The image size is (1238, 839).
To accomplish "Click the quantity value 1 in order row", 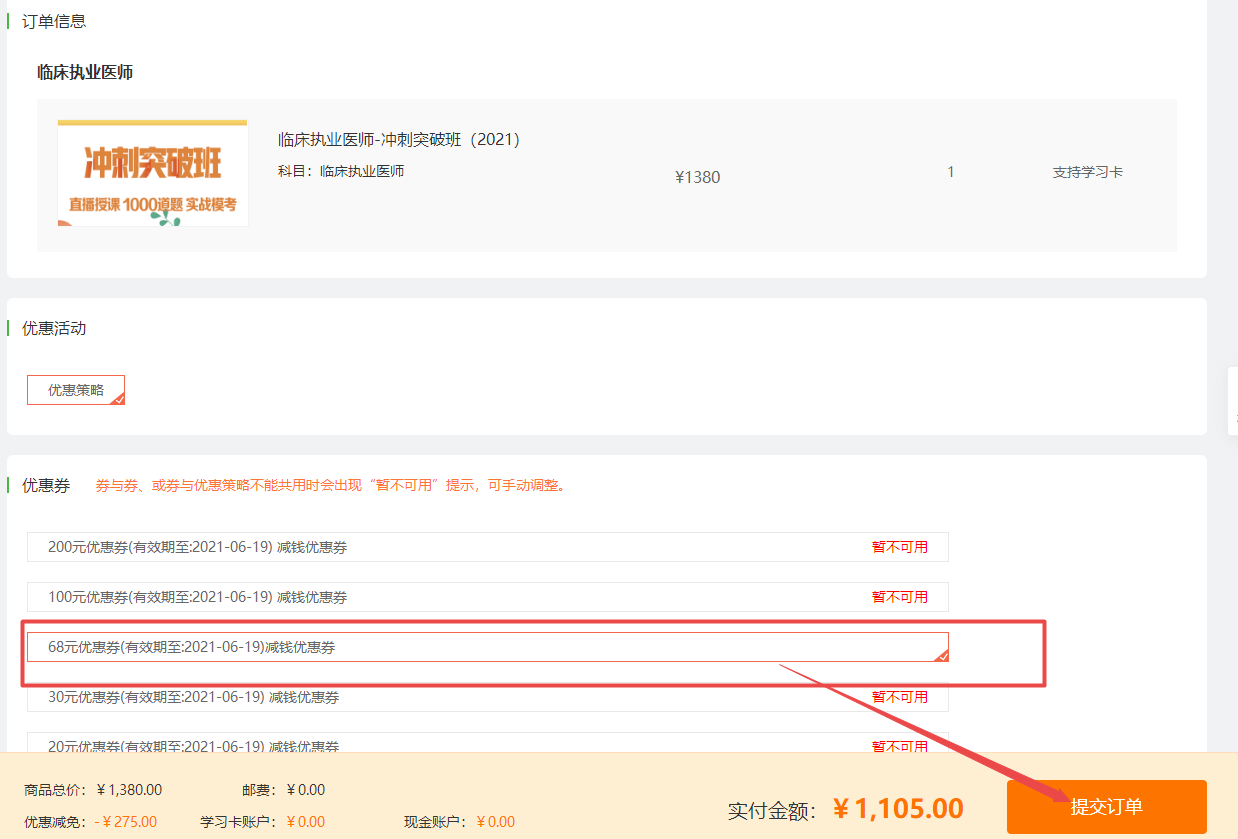I will pyautogui.click(x=950, y=172).
